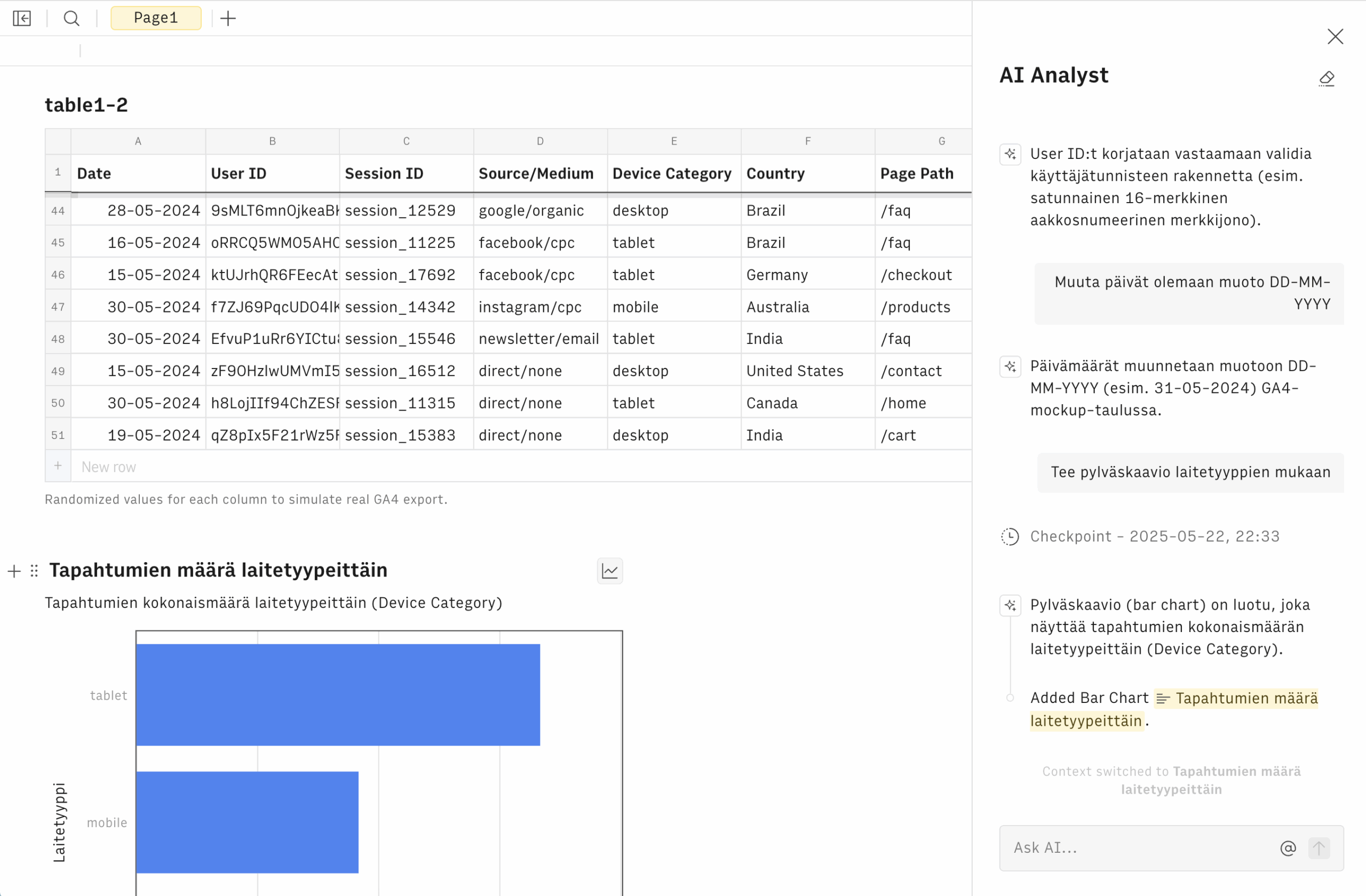This screenshot has height=896, width=1366.
Task: Click the drag handle beside chart title
Action: (35, 571)
